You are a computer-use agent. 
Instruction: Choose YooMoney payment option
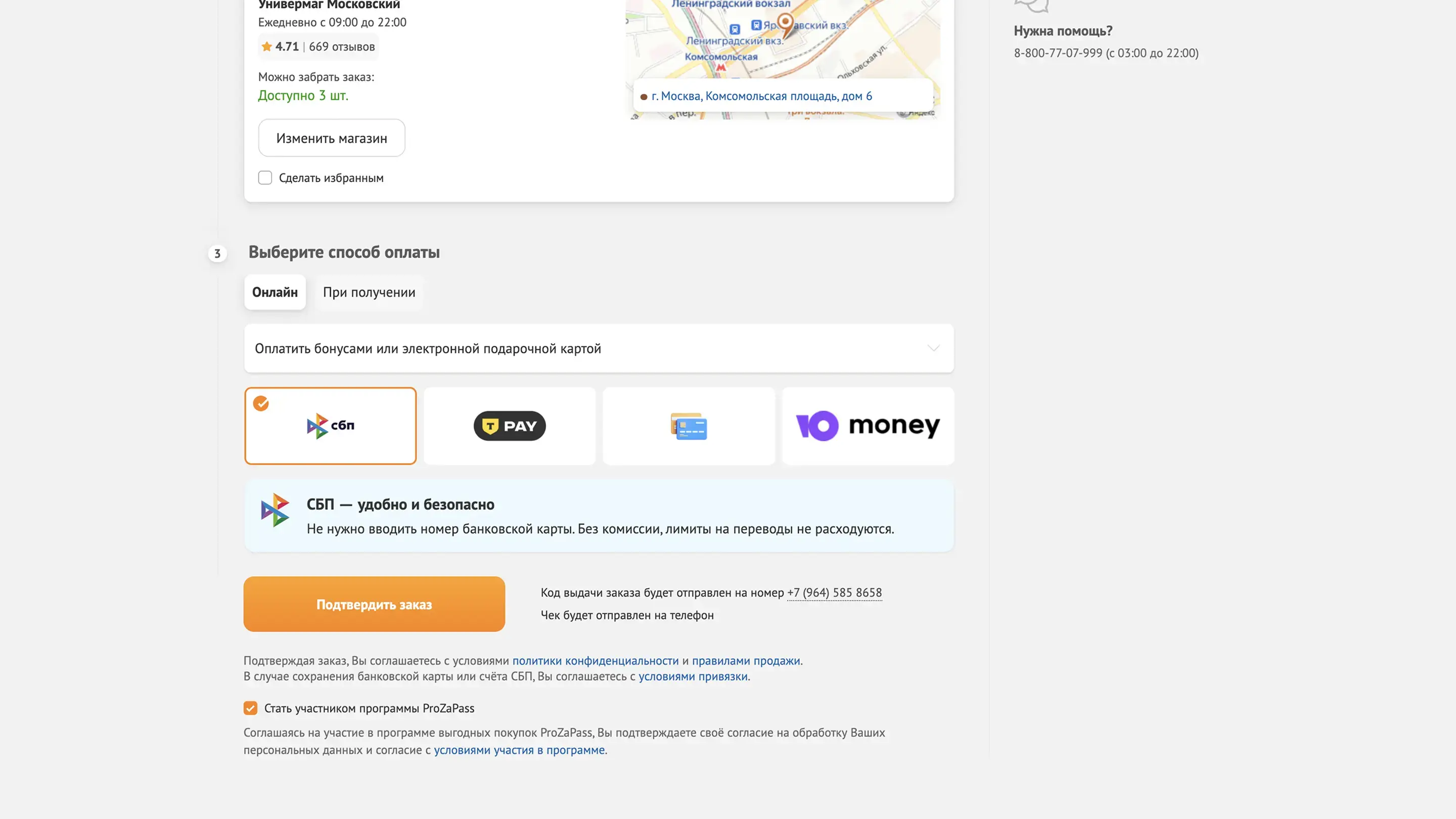[868, 426]
